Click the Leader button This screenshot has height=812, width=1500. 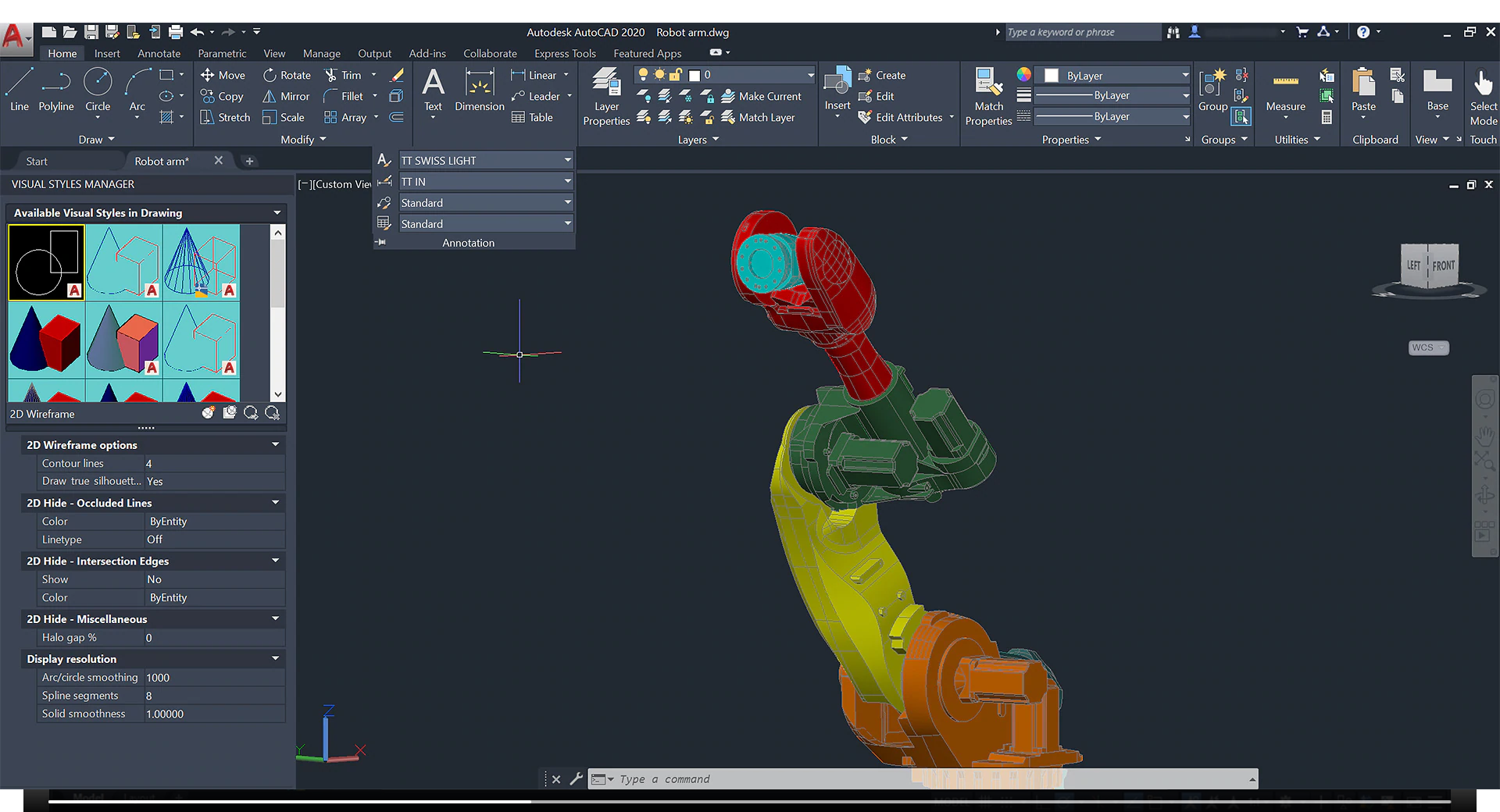(535, 96)
